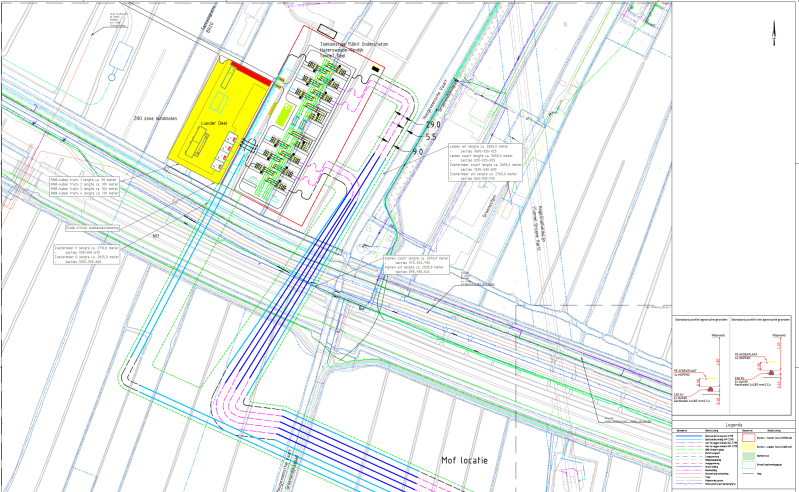Click the green hatched legend swatch

pyautogui.click(x=749, y=456)
